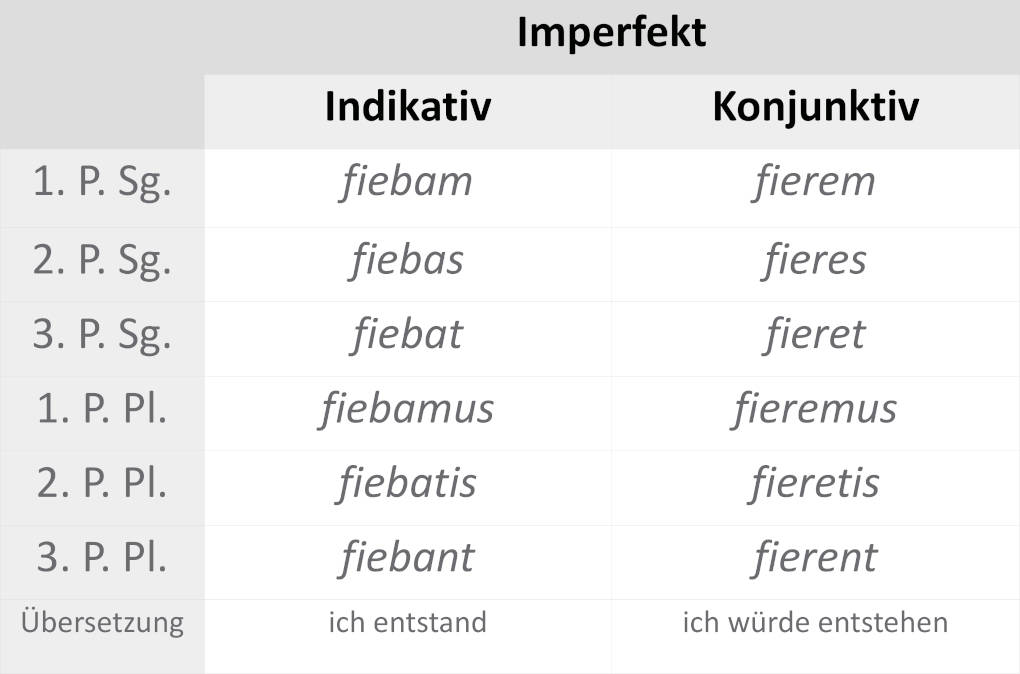The width and height of the screenshot is (1020, 674).
Task: Click the translation 'ich entstand'
Action: pyautogui.click(x=407, y=622)
